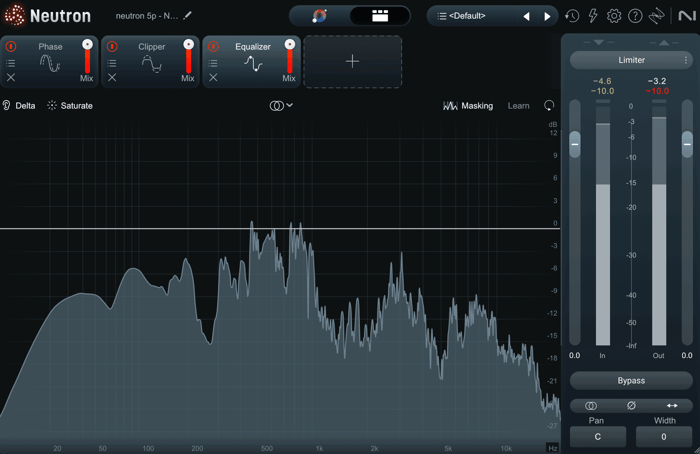The image size is (700, 454).
Task: Adjust Phase module Mix slider
Action: [x=88, y=57]
